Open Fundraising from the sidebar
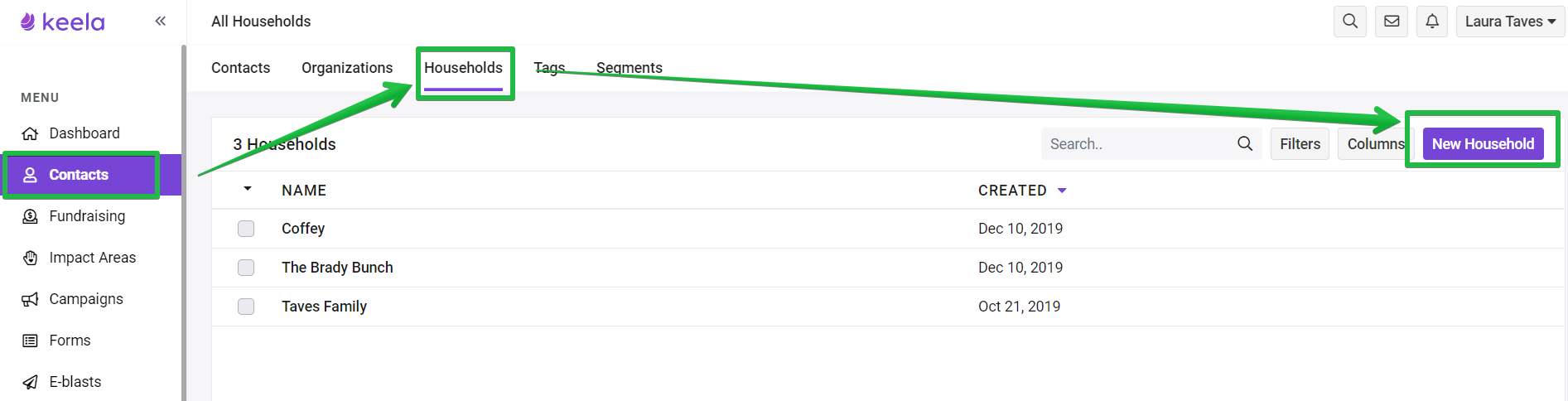Viewport: 1568px width, 401px height. [87, 216]
